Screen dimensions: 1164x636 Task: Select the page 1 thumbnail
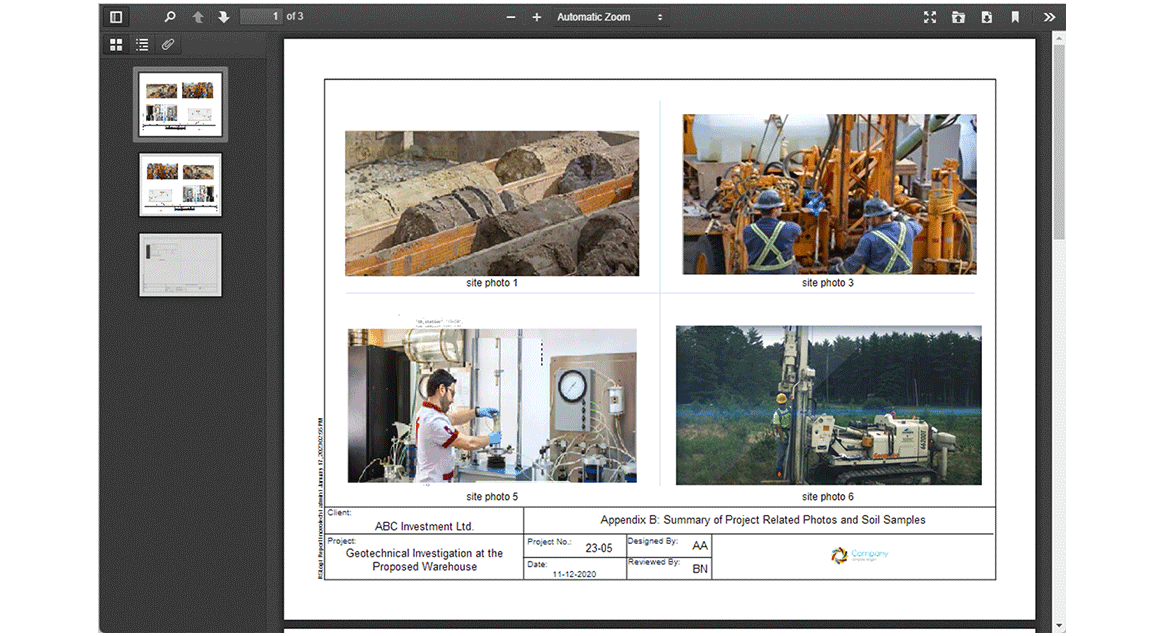tap(180, 104)
